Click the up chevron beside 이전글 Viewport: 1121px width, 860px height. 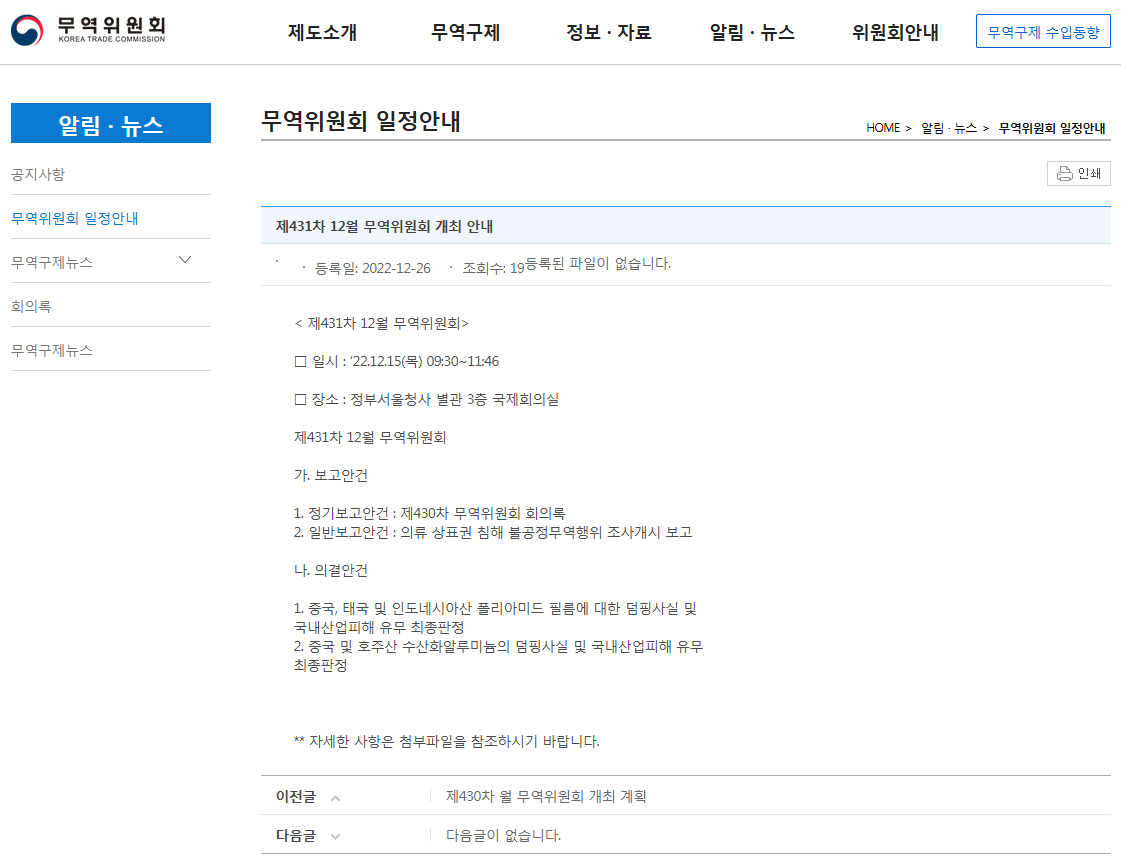[x=335, y=798]
